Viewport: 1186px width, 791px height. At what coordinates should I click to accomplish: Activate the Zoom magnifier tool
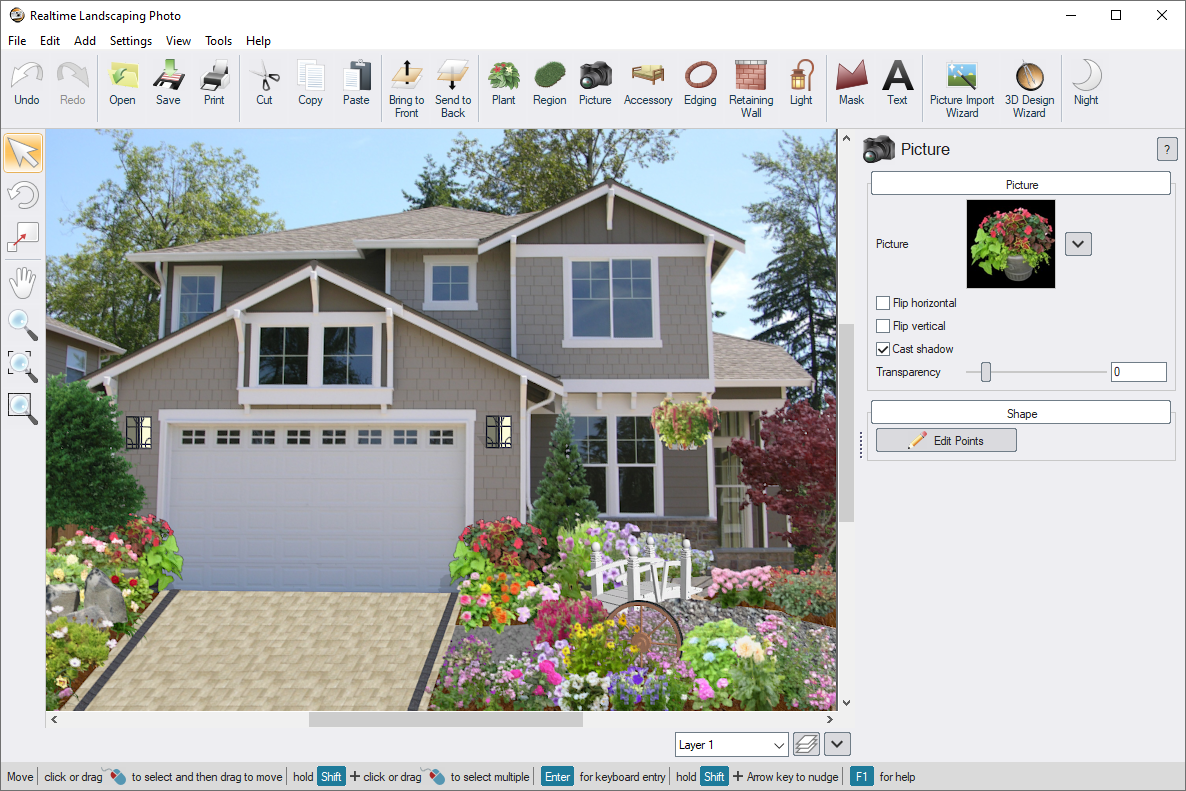[x=22, y=325]
